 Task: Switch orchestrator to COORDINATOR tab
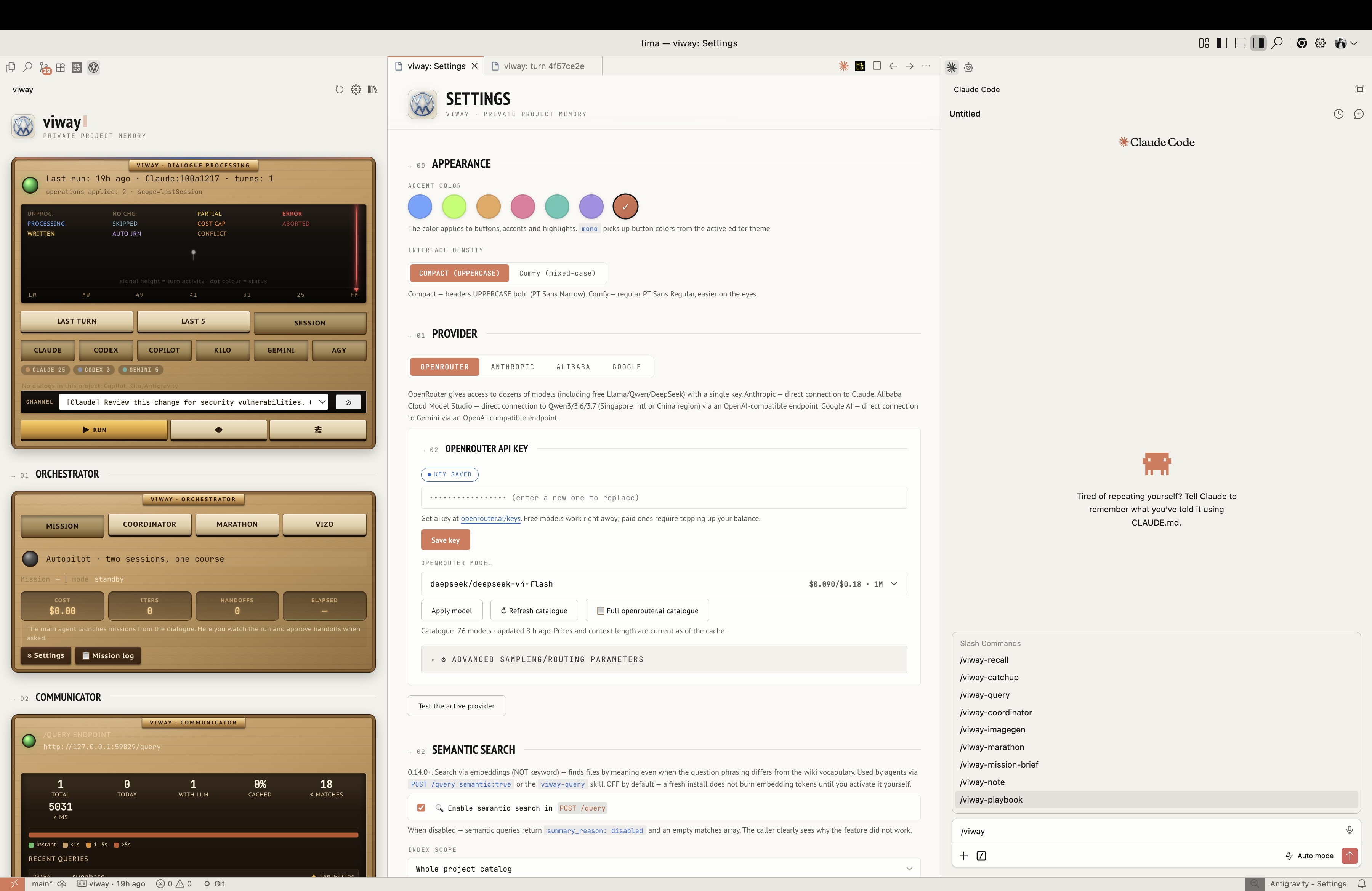150,524
